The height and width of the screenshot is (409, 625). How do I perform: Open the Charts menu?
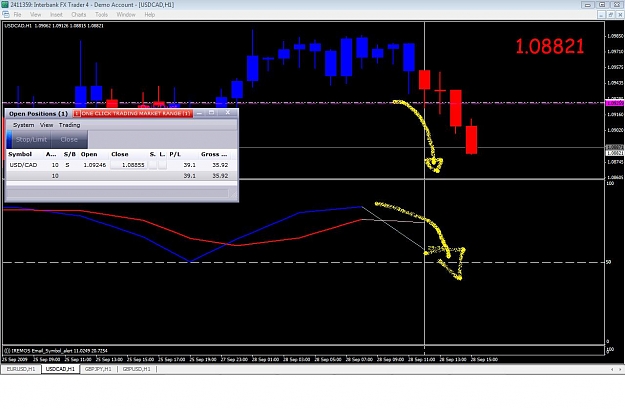pos(79,15)
